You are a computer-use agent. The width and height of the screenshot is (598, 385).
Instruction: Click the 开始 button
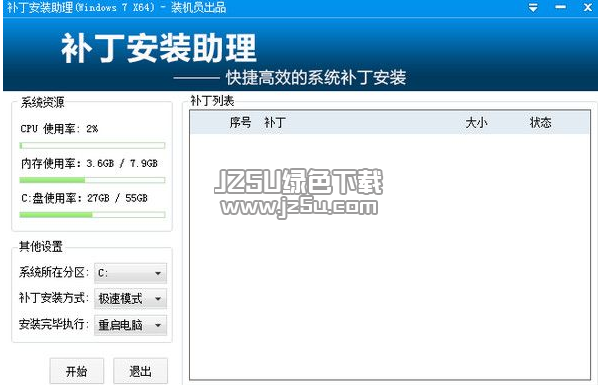coord(77,371)
